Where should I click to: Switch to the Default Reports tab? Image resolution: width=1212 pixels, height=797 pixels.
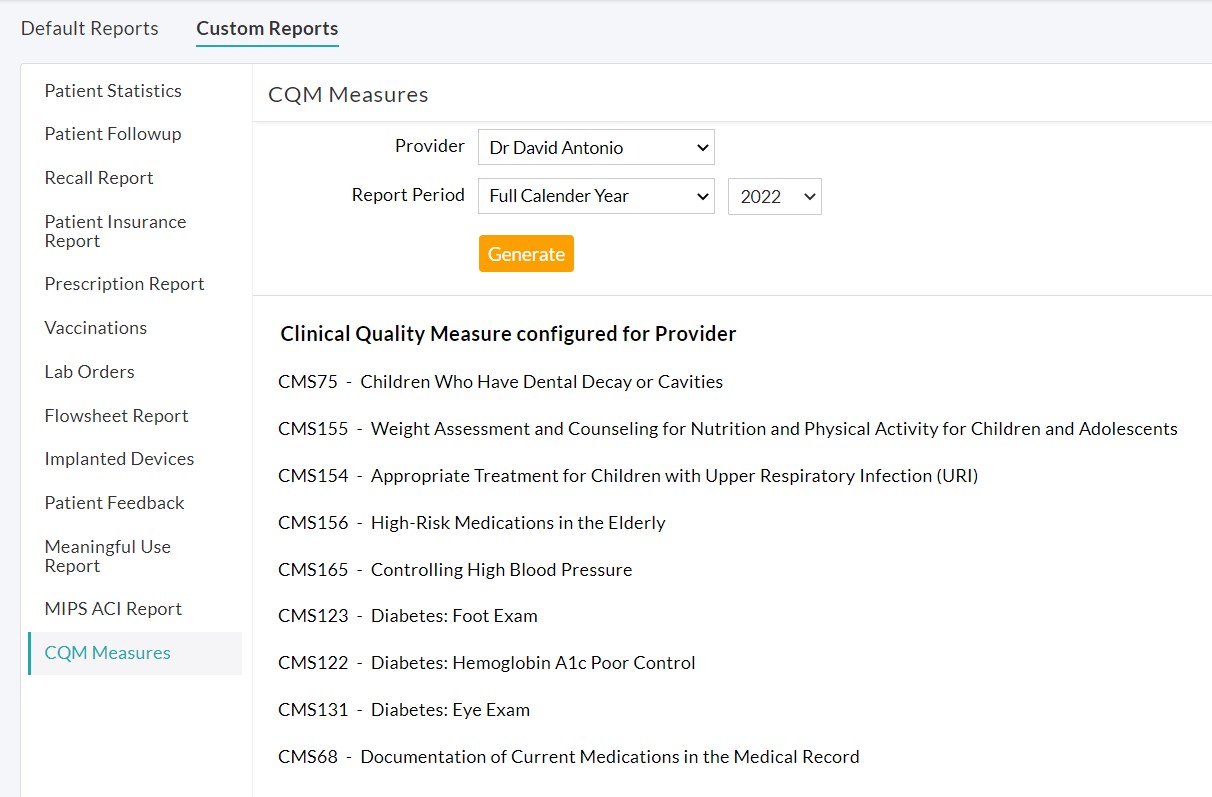(89, 28)
